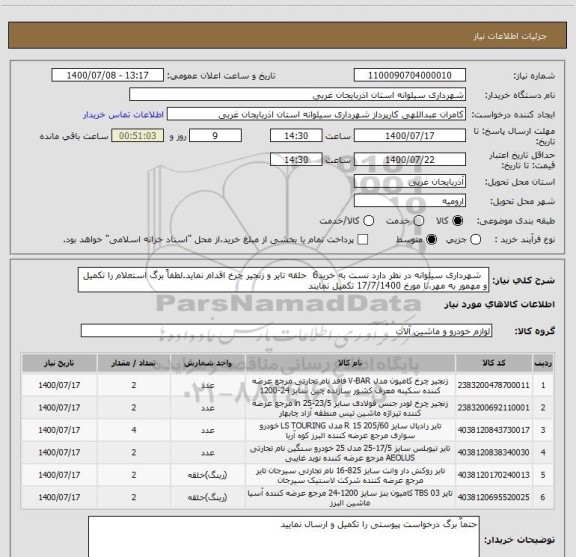Choose the متوسط purchase process option

coord(431,240)
